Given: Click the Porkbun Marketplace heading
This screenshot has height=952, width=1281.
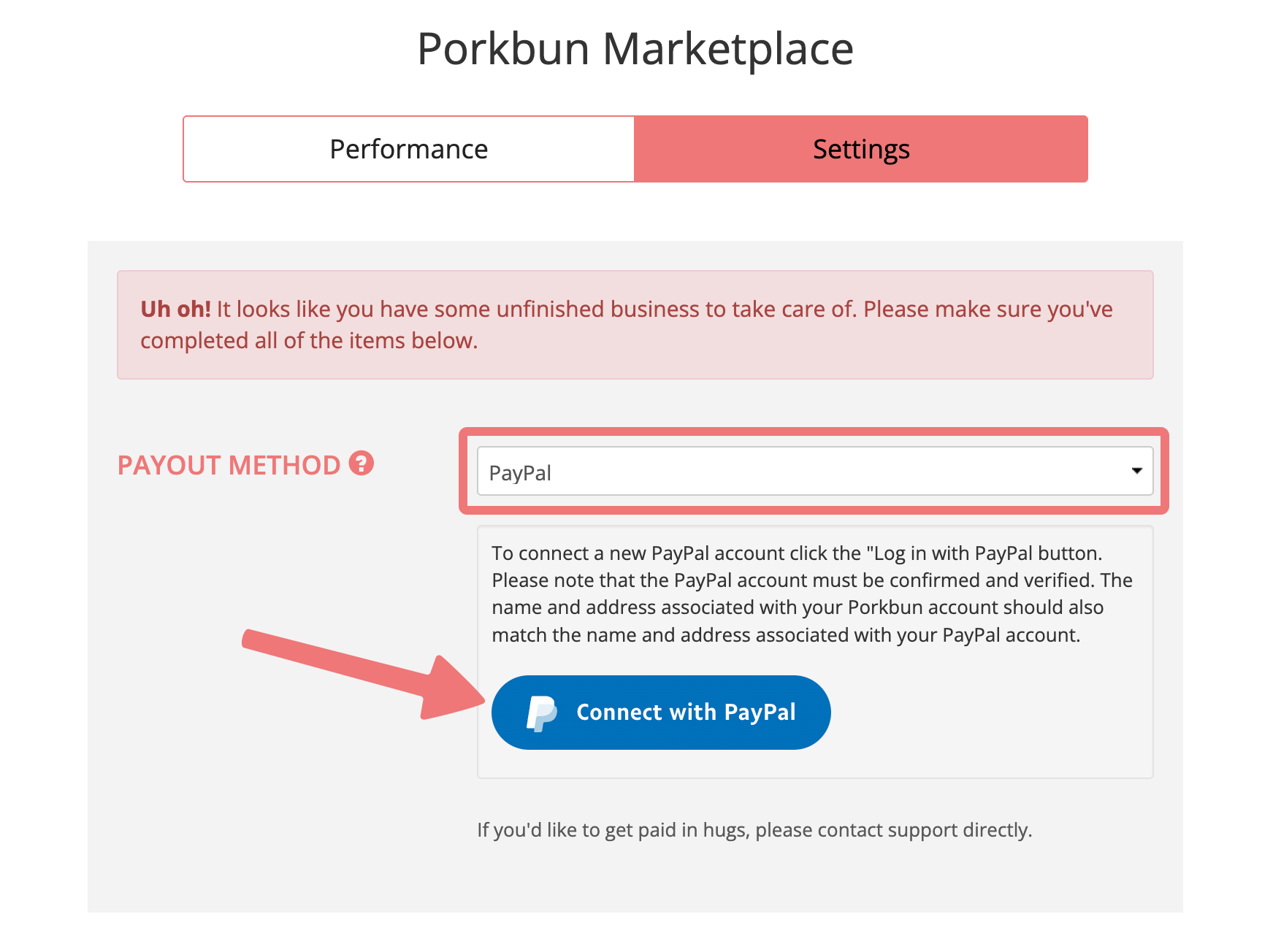Looking at the screenshot, I should point(635,49).
